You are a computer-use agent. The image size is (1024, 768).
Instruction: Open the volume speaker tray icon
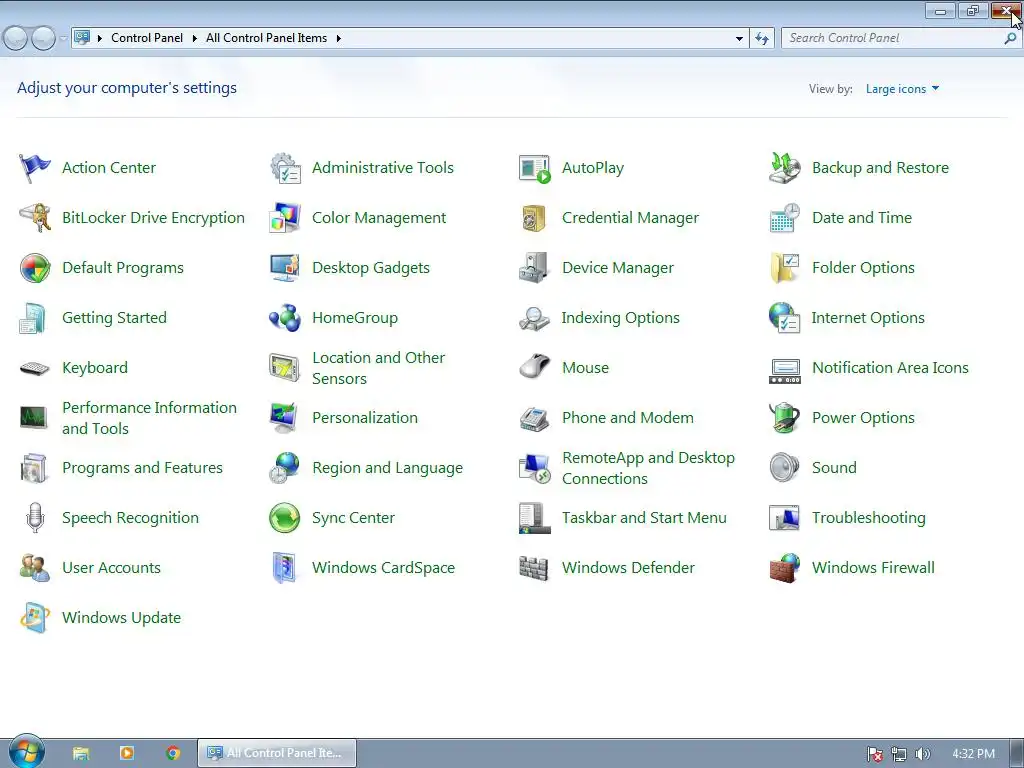pos(922,754)
